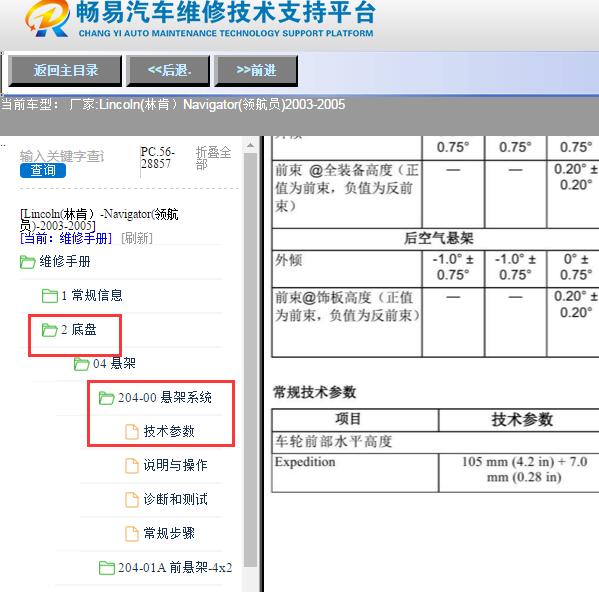Image resolution: width=599 pixels, height=592 pixels.
Task: Click the folder icon beside 204-01A 前悬架-4x2
Action: pyautogui.click(x=107, y=568)
